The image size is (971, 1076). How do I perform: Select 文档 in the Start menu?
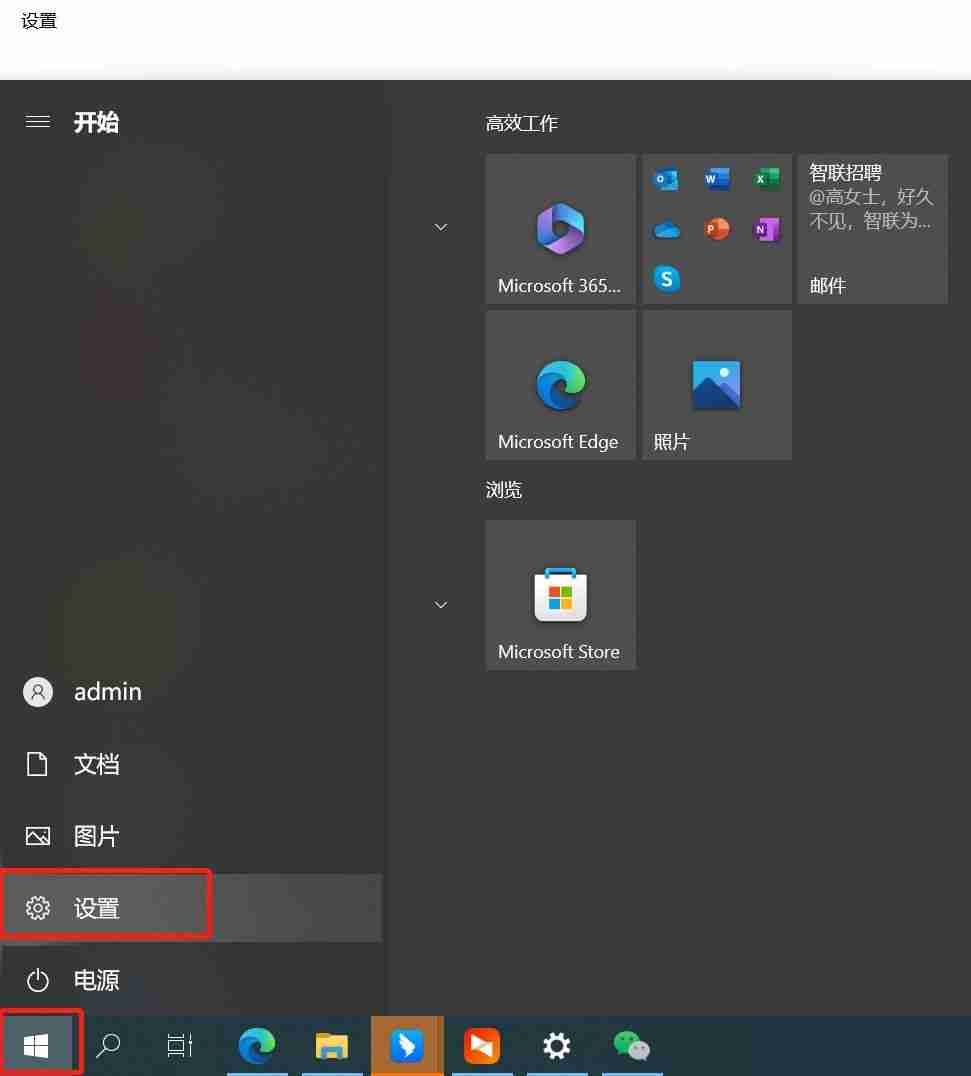pyautogui.click(x=97, y=765)
